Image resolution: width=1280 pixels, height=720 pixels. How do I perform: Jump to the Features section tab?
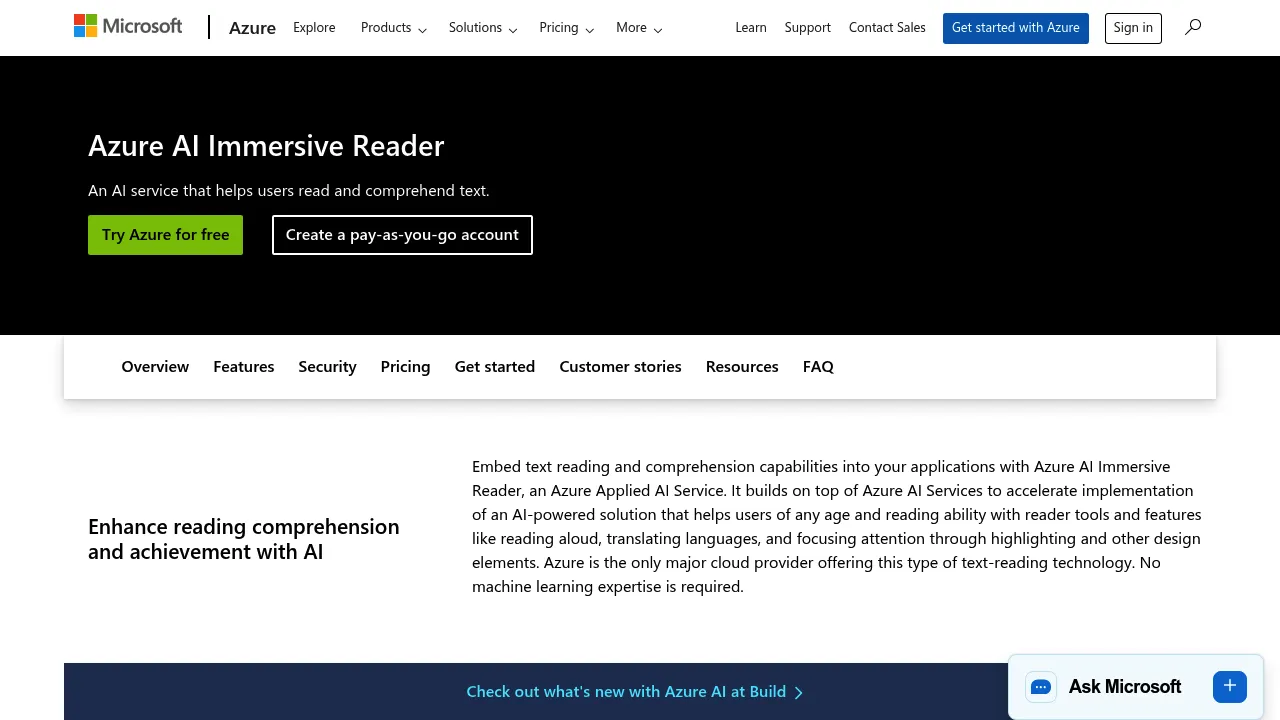point(244,367)
